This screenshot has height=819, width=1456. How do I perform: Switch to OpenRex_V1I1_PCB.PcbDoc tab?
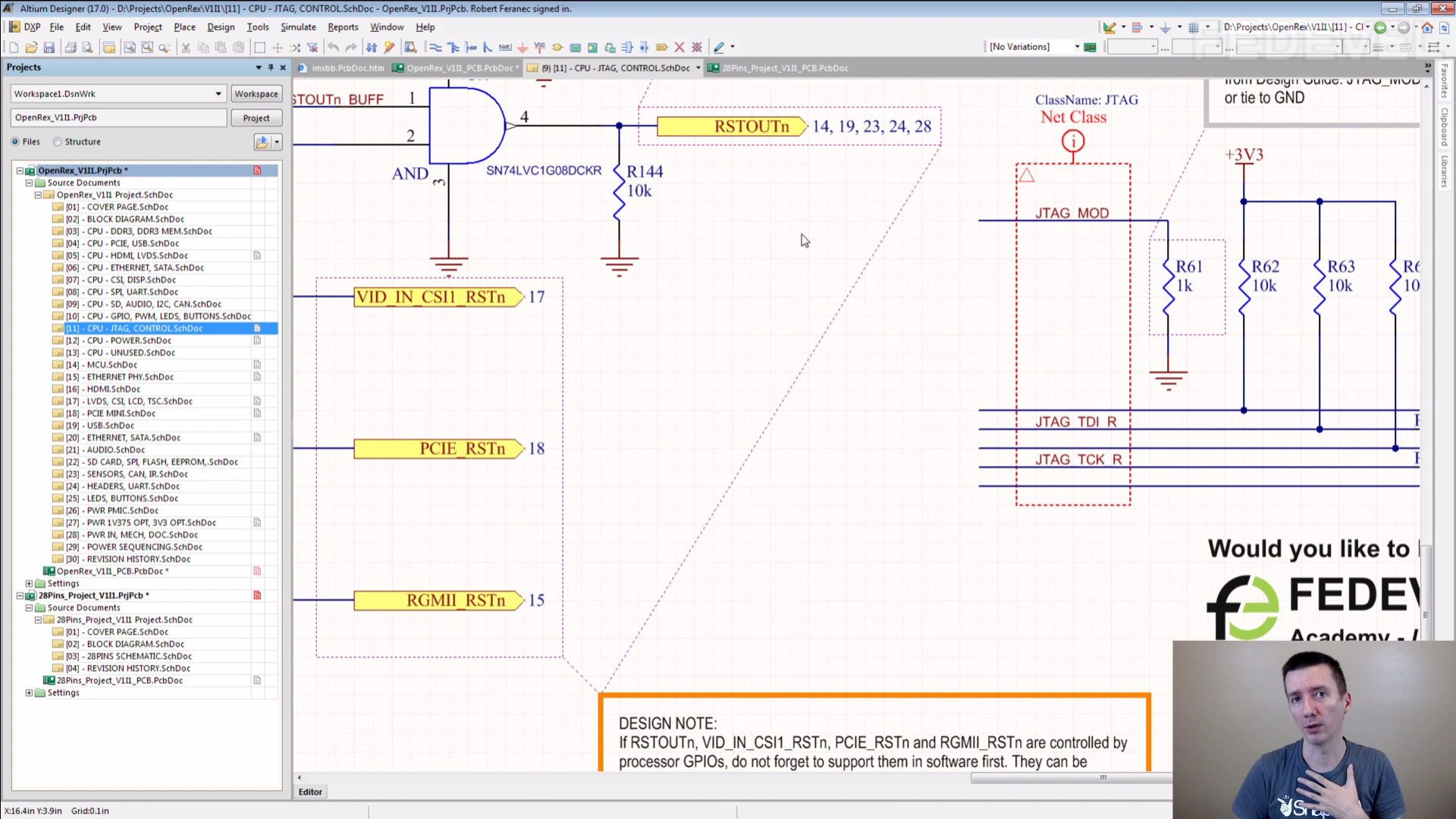point(460,68)
